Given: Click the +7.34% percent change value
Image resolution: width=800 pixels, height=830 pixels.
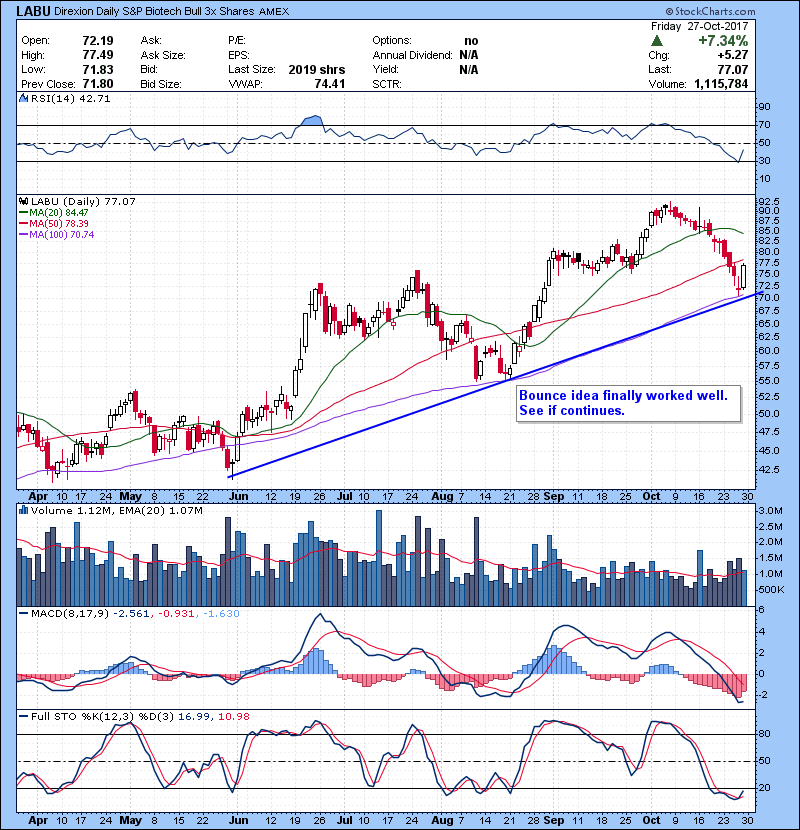Looking at the screenshot, I should coord(723,41).
